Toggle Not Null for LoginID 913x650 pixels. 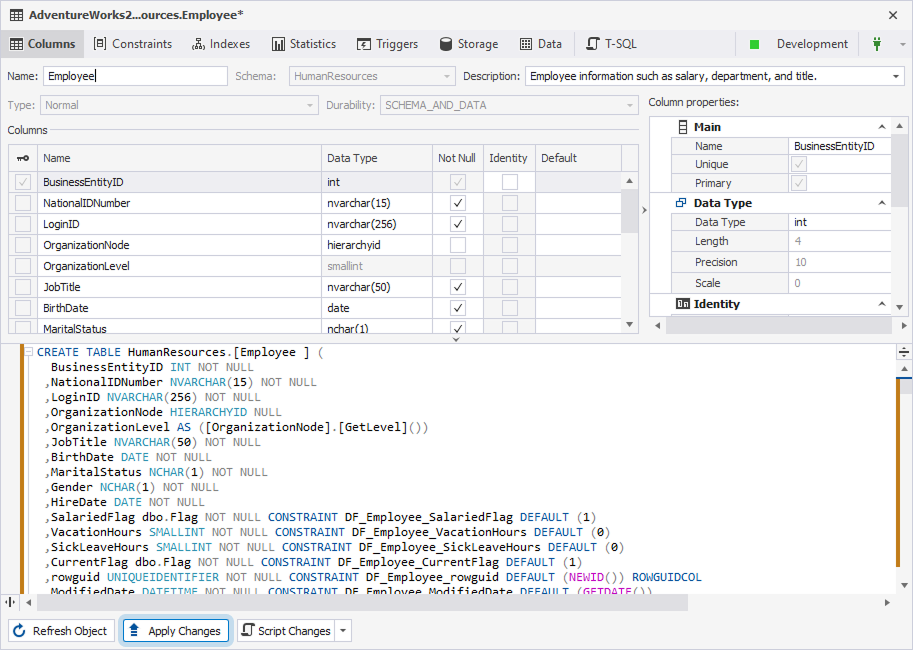point(458,224)
